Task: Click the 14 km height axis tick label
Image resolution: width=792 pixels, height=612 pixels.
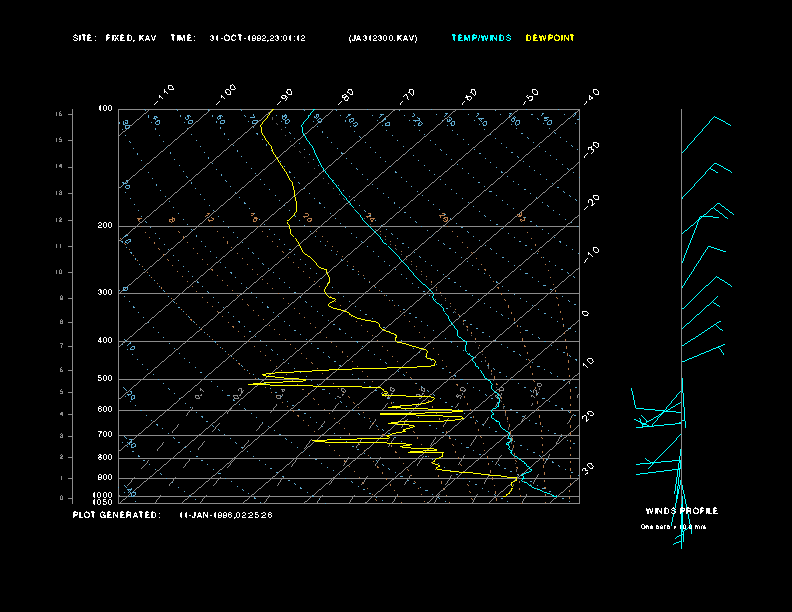Action: (59, 166)
